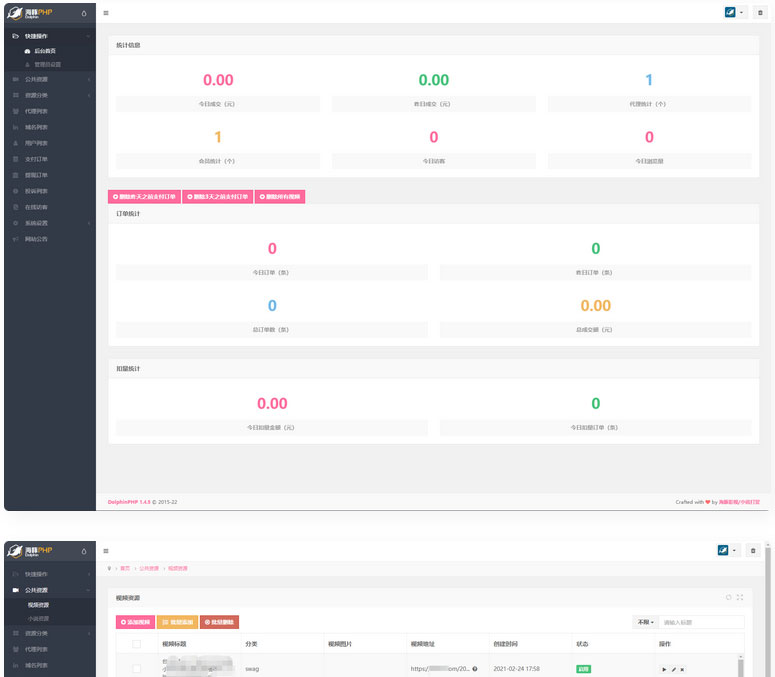Click the refresh icon in the 视频资源 panel header
Viewport: 775px width, 677px height.
pyautogui.click(x=729, y=597)
